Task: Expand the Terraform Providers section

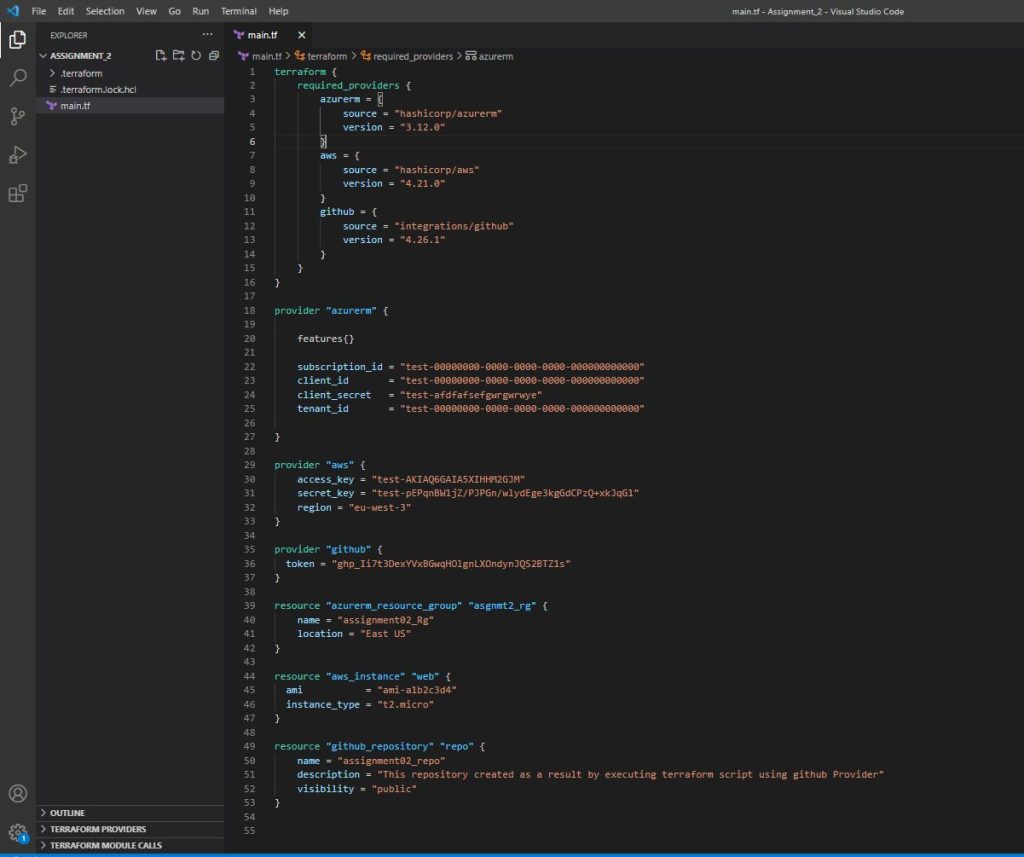Action: tap(97, 829)
